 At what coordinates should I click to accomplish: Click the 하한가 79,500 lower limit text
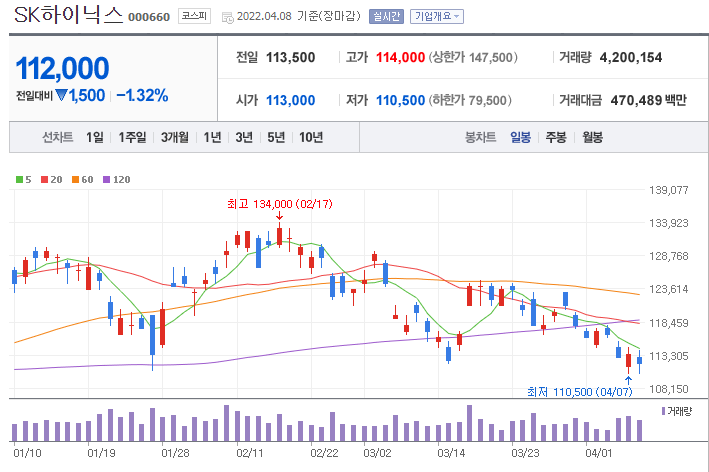point(470,100)
